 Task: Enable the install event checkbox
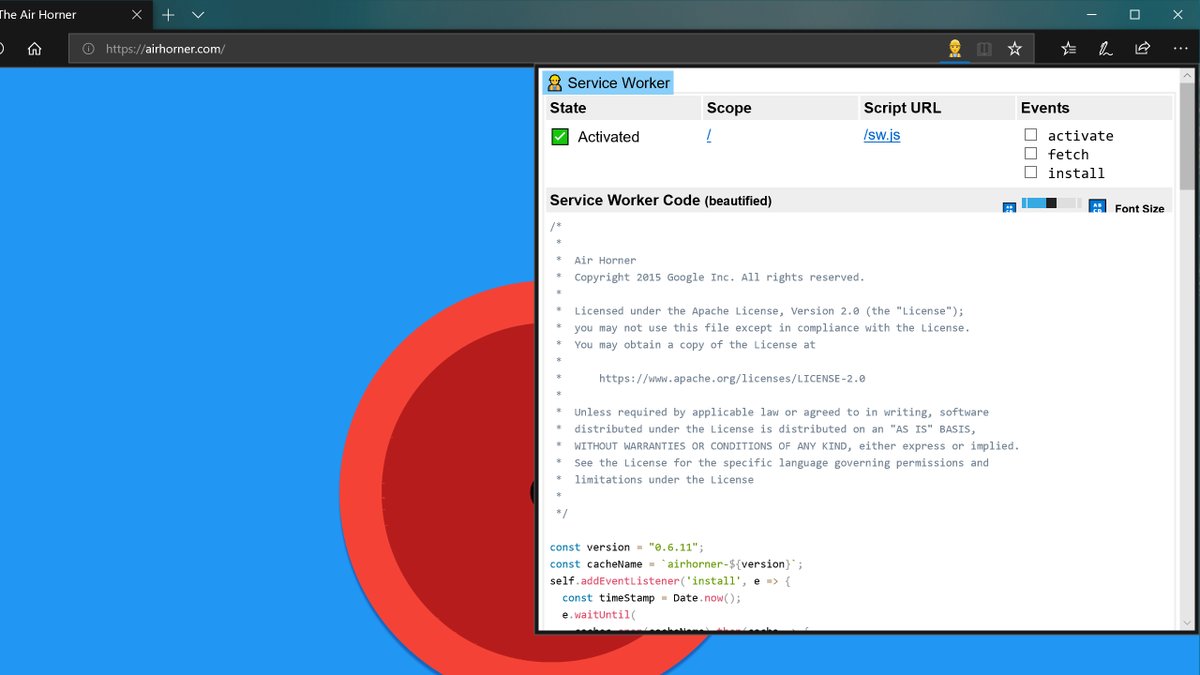point(1030,172)
